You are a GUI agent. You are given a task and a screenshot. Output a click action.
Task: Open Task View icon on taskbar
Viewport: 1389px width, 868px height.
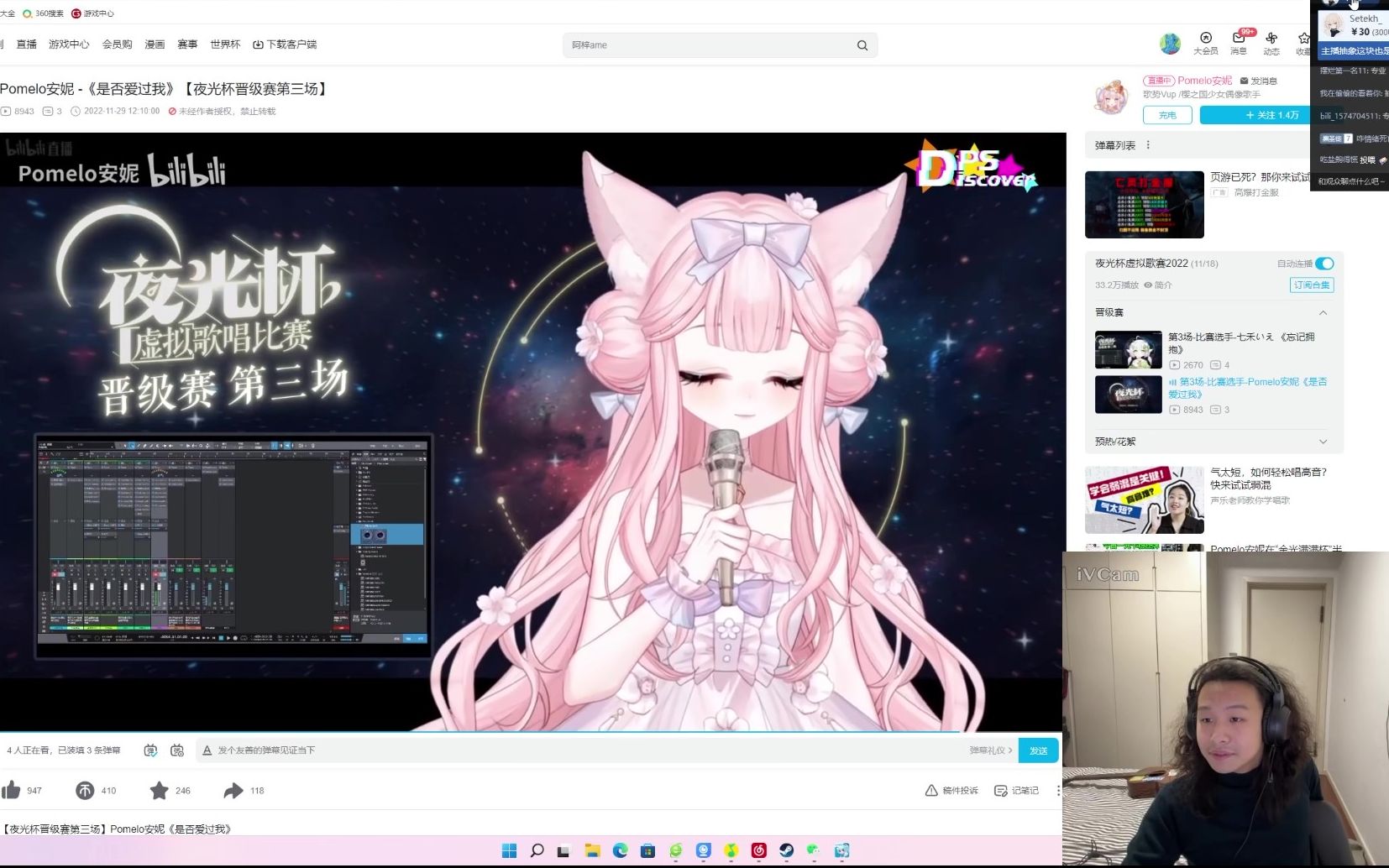coord(564,851)
